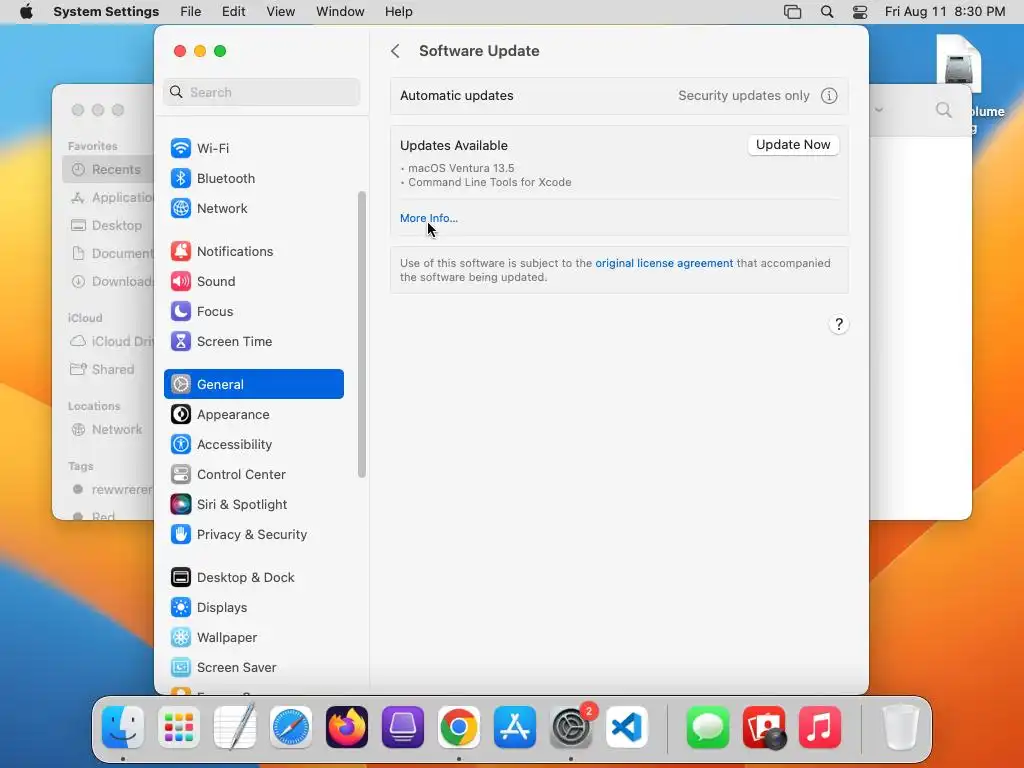The width and height of the screenshot is (1024, 768).
Task: Open the purple Mac app in Dock
Action: pyautogui.click(x=403, y=727)
